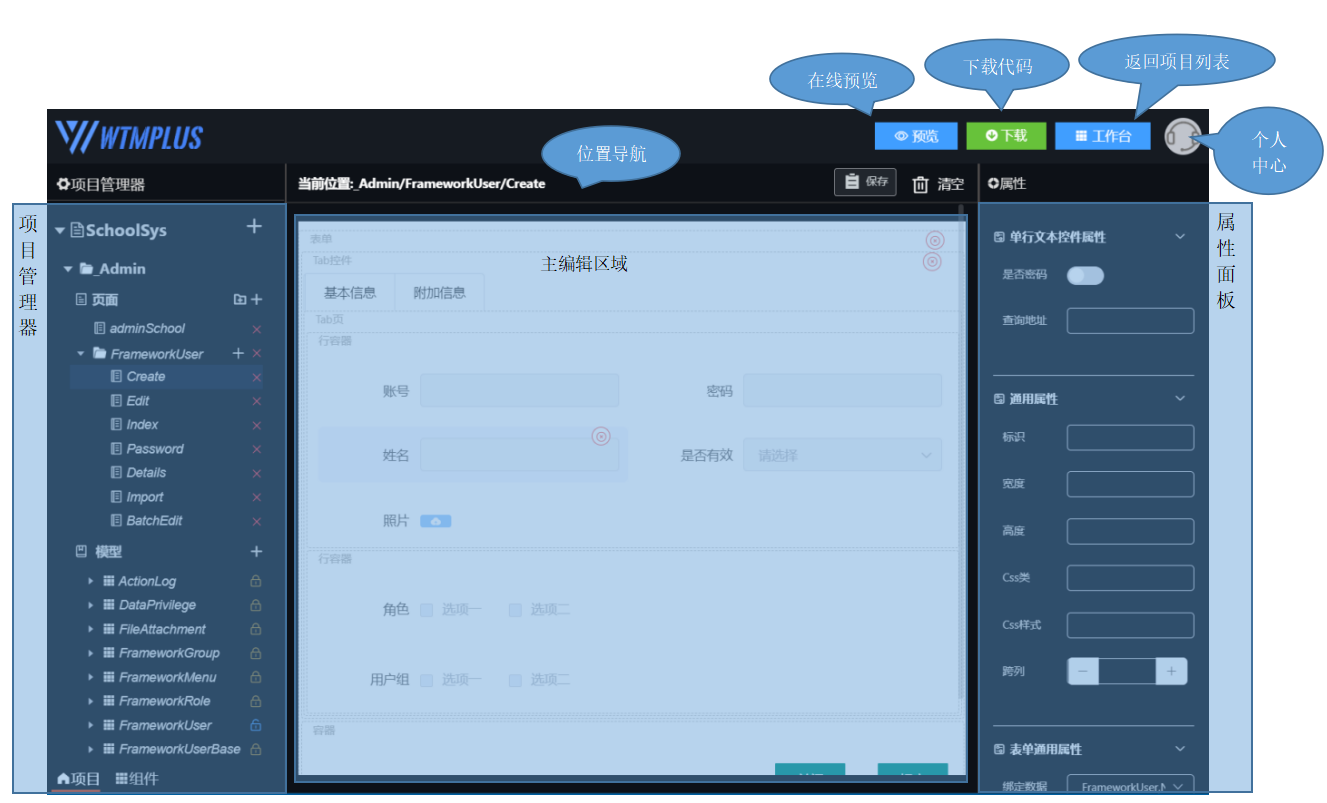Click the upload icon next to 照片
The width and height of the screenshot is (1327, 803).
(435, 520)
